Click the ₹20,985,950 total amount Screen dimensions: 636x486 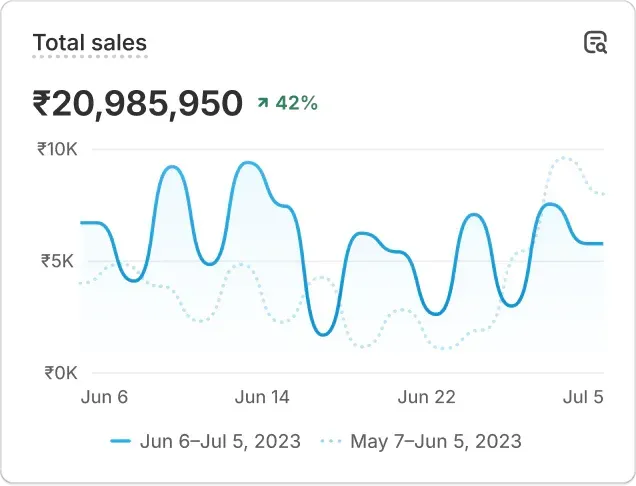137,102
